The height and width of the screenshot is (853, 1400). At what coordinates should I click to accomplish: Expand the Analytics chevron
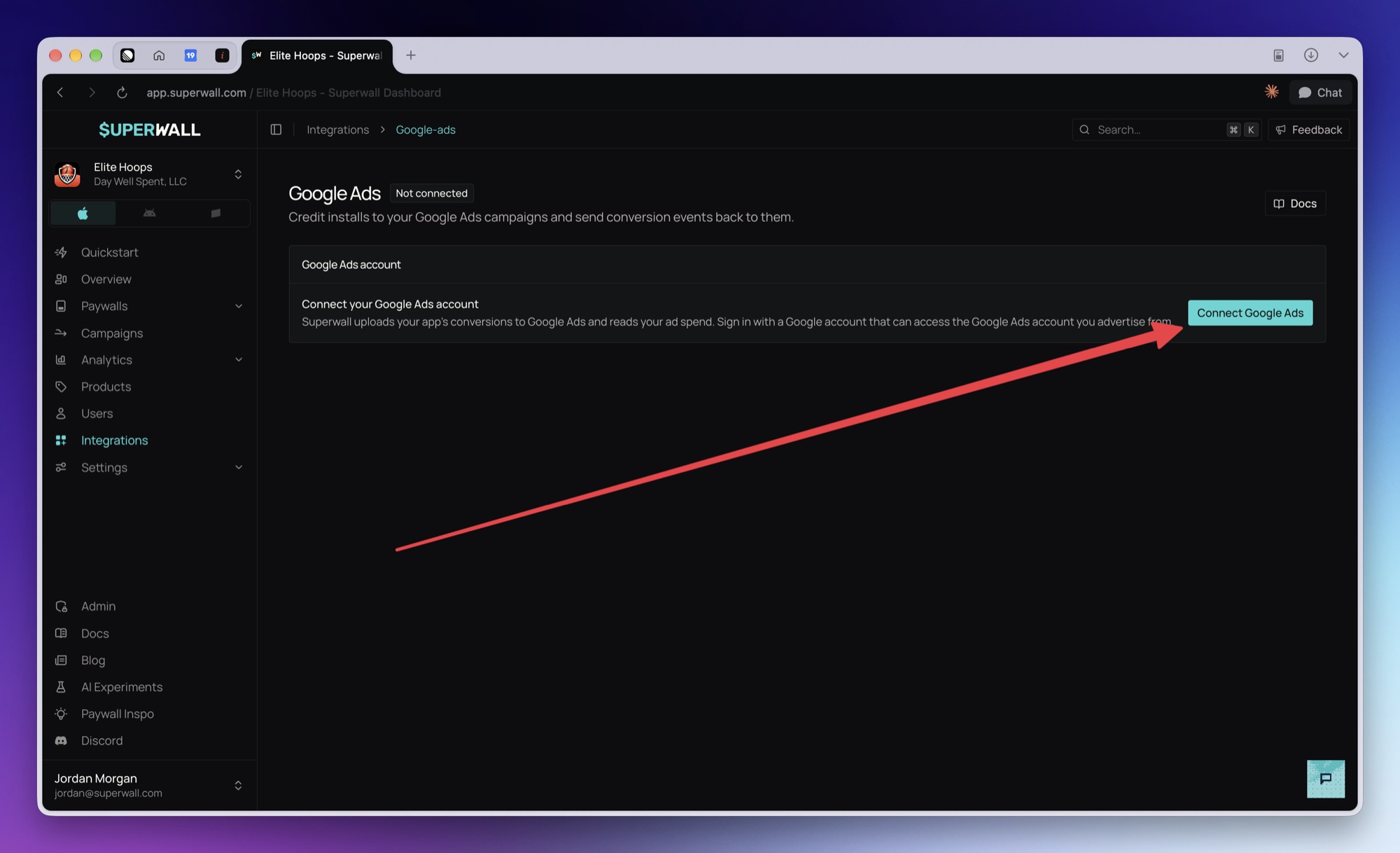click(x=239, y=360)
